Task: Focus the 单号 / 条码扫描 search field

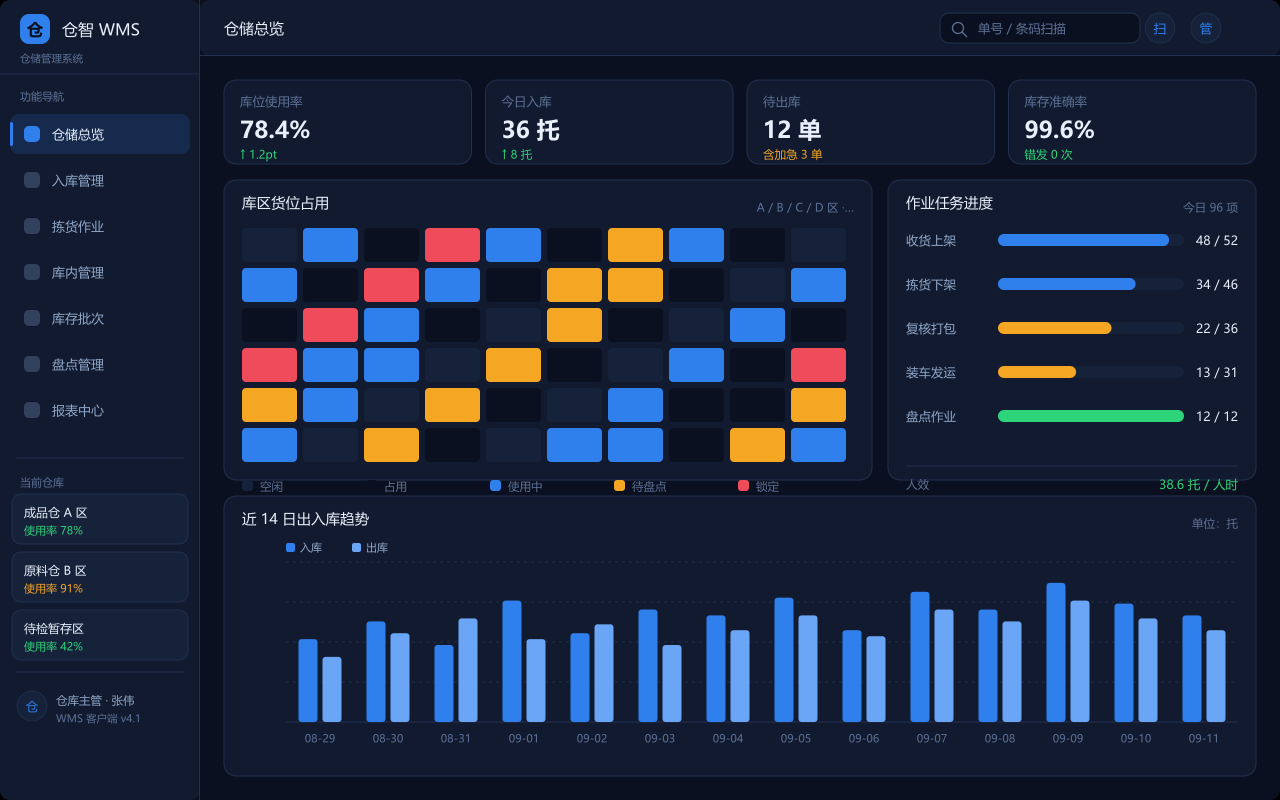Action: coord(1040,28)
